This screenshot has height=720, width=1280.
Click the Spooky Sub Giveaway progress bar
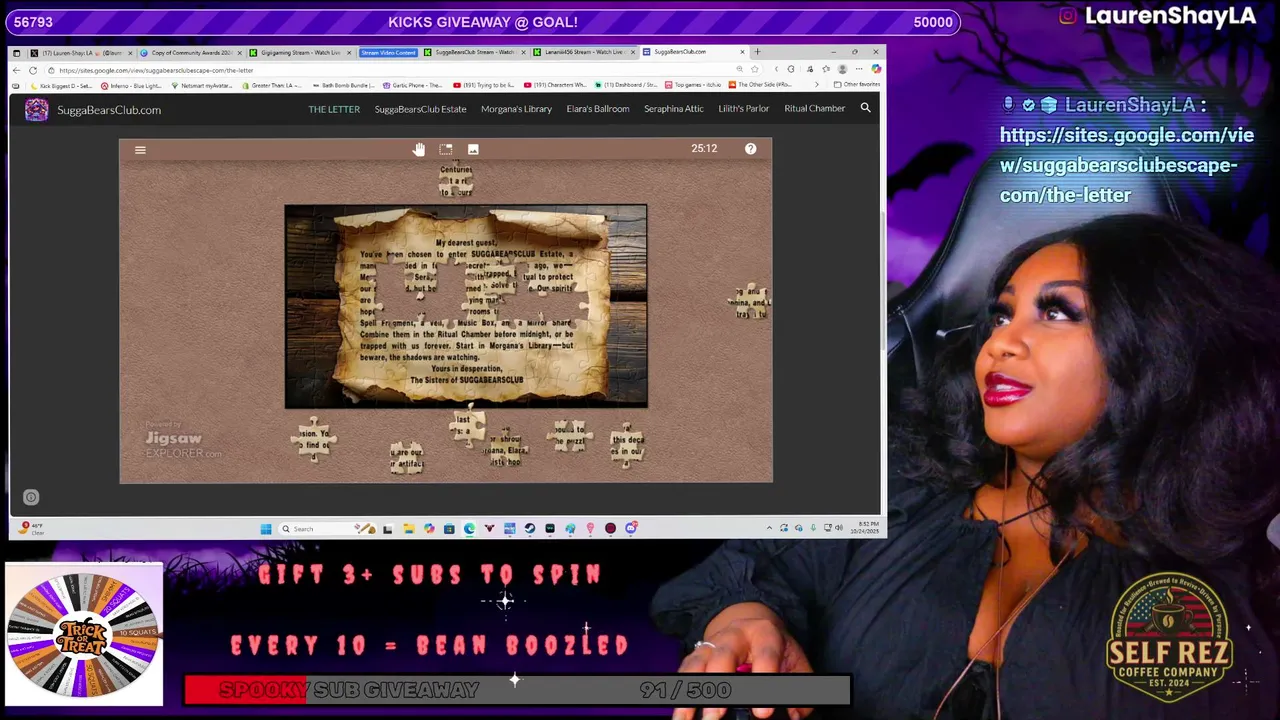click(x=517, y=690)
